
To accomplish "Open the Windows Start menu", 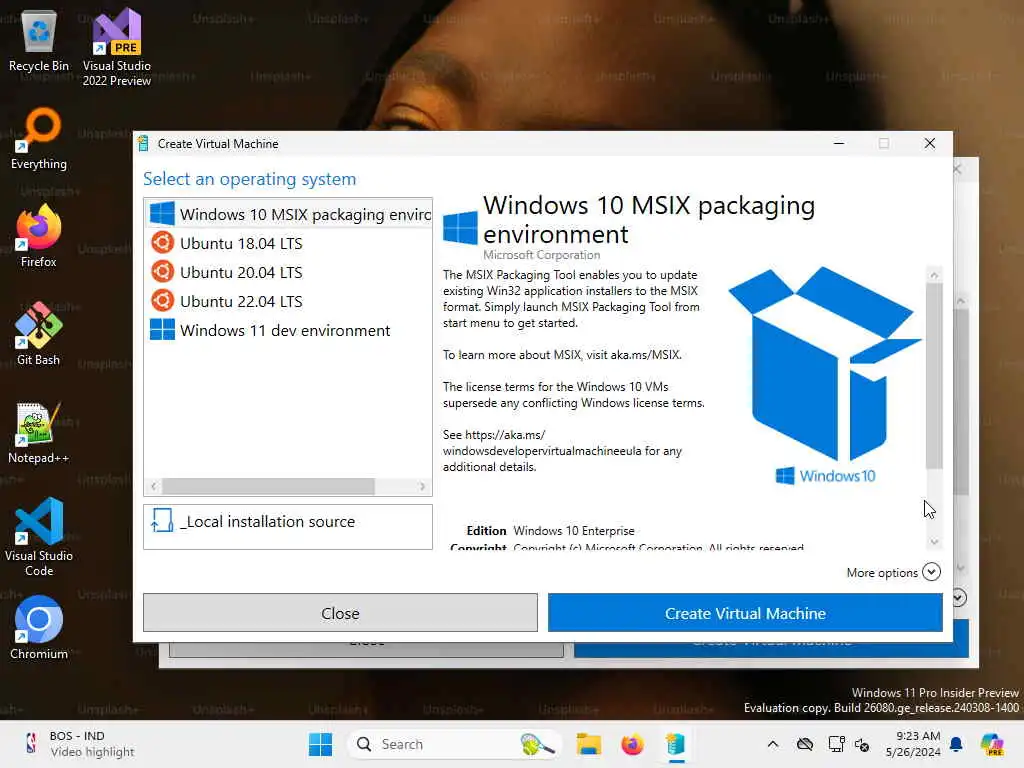I will pyautogui.click(x=320, y=744).
